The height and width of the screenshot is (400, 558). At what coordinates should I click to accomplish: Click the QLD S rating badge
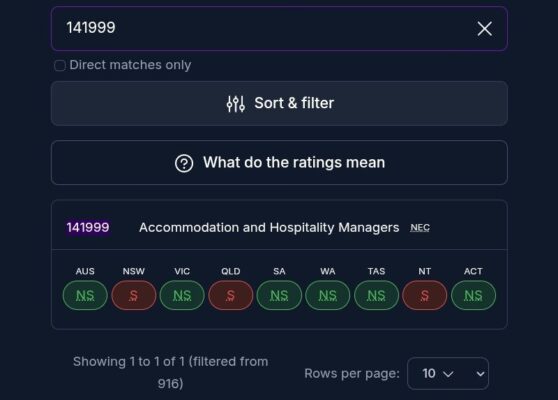231,295
